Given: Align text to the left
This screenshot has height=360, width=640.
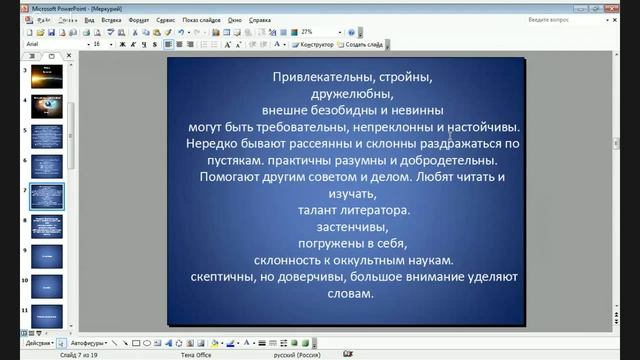Looking at the screenshot, I should [168, 44].
